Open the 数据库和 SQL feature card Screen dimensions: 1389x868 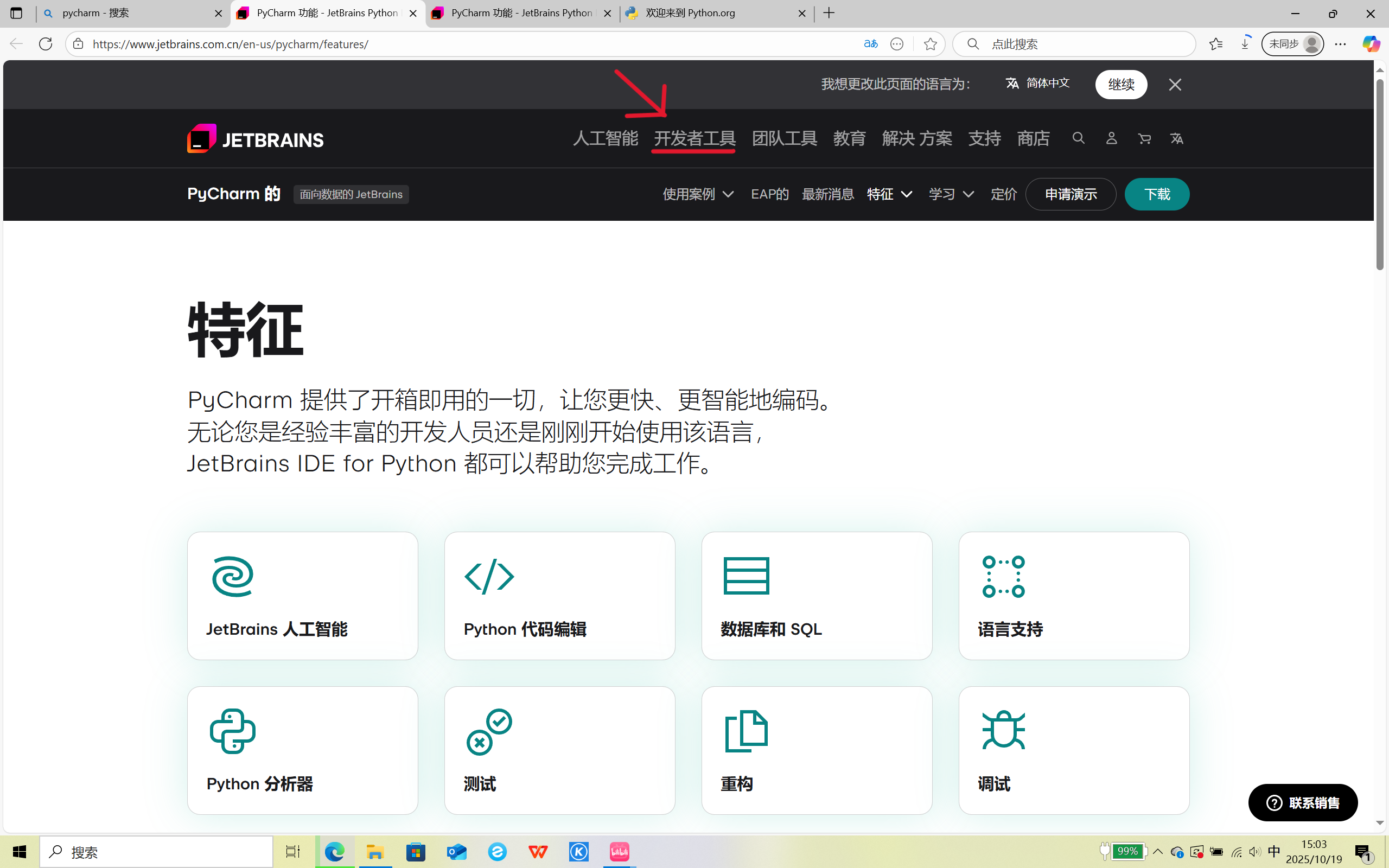tap(816, 595)
